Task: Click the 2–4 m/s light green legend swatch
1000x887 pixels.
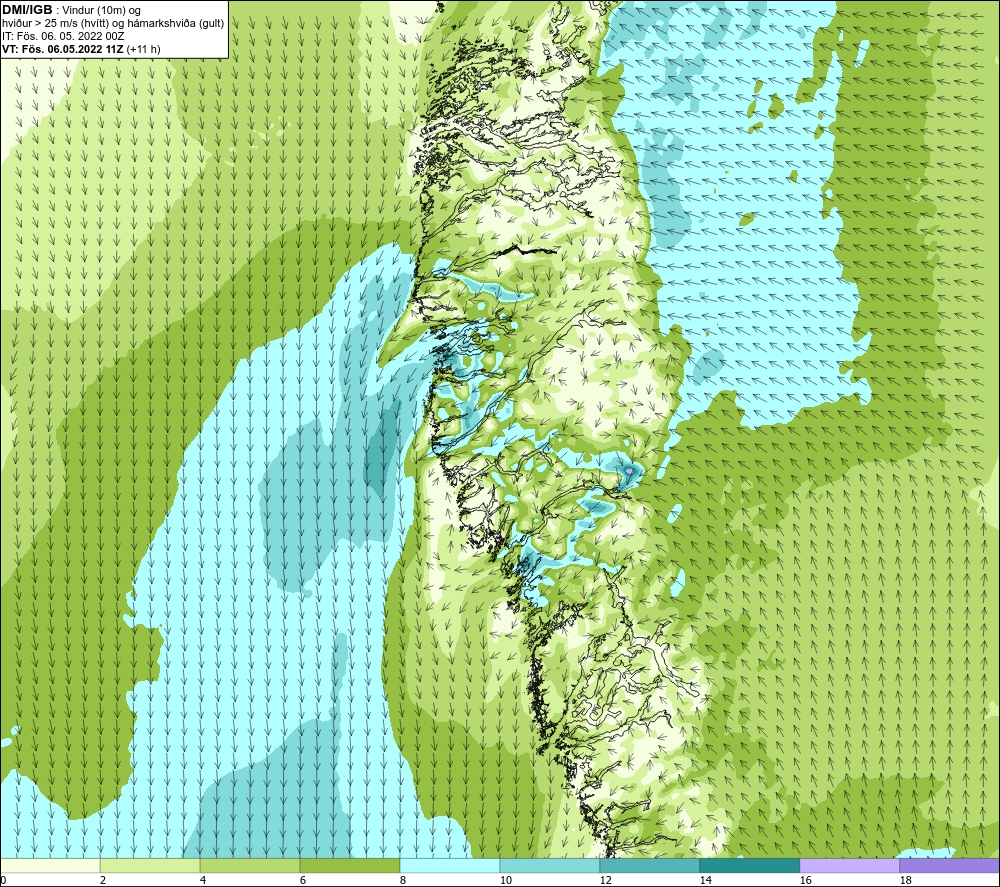Action: tap(150, 865)
